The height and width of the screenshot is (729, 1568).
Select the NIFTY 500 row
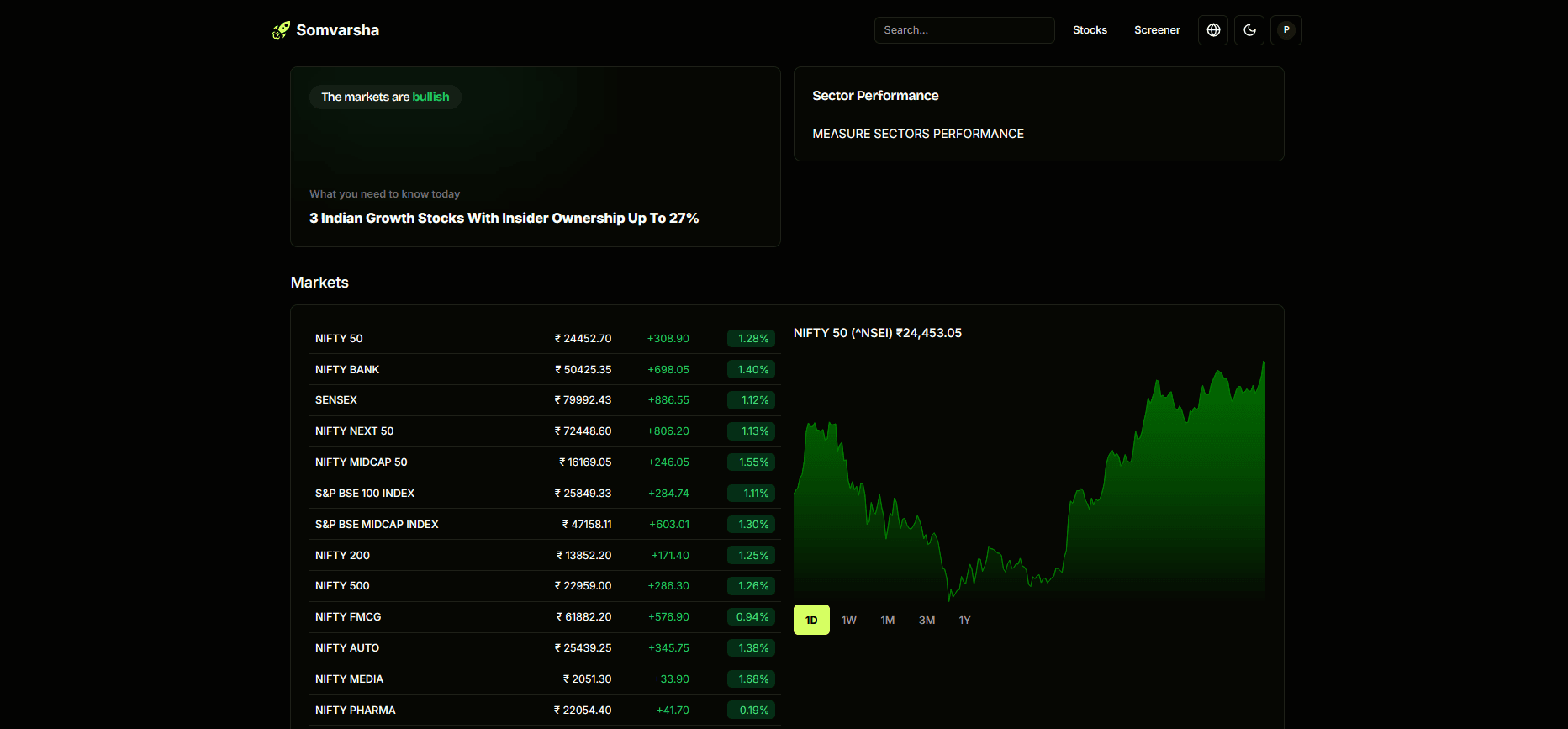(545, 586)
